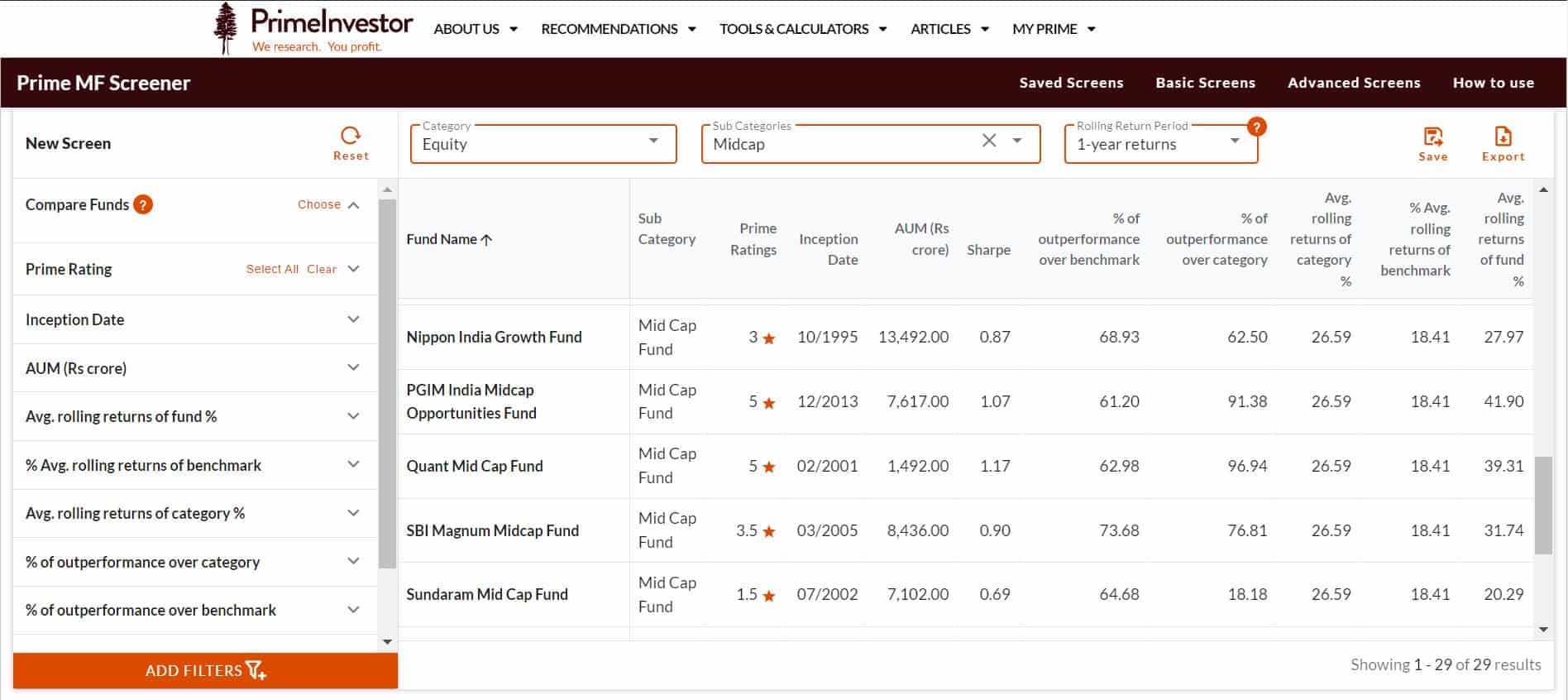Open Quant Mid Cap Fund

pos(475,466)
